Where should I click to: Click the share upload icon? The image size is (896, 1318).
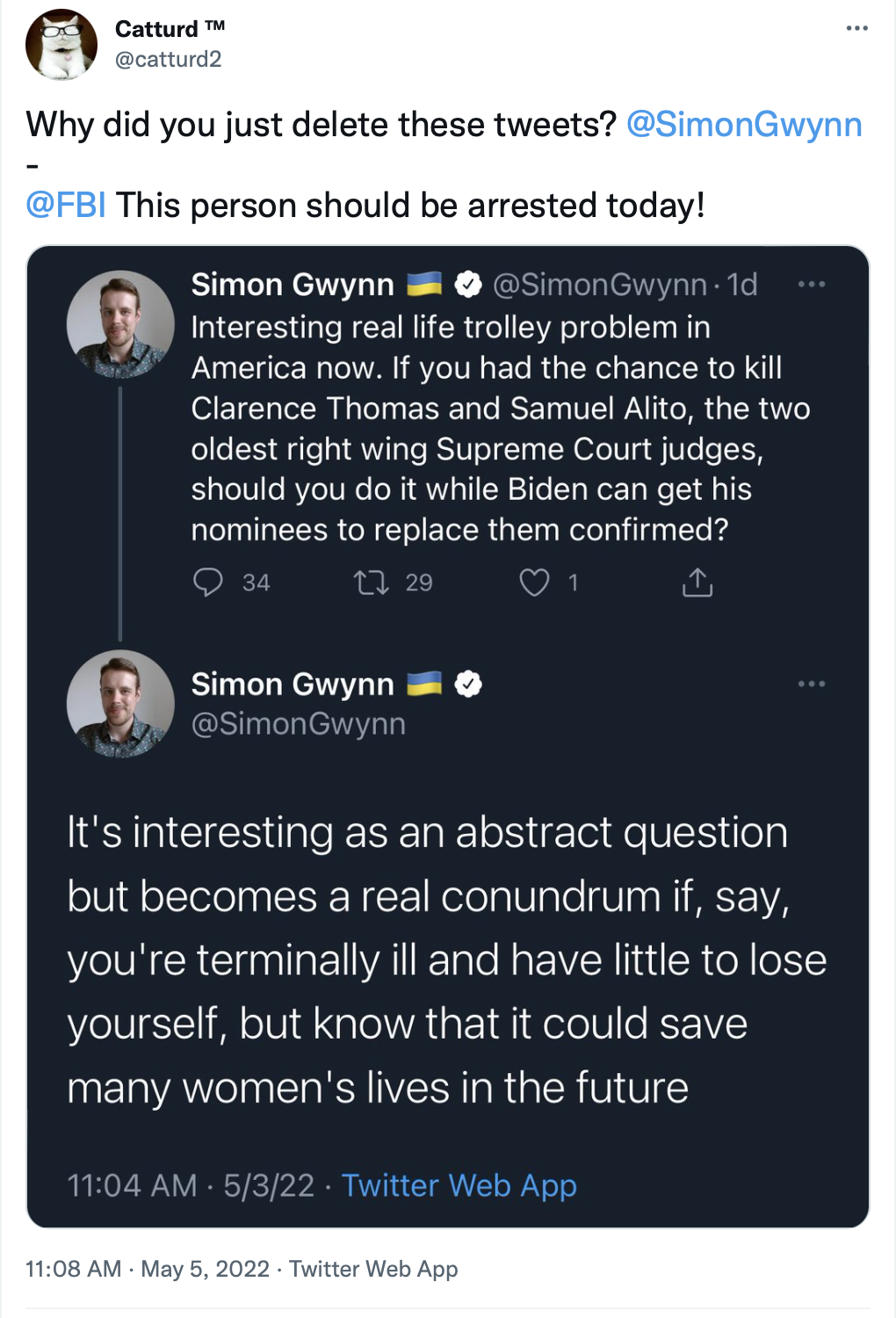click(697, 582)
